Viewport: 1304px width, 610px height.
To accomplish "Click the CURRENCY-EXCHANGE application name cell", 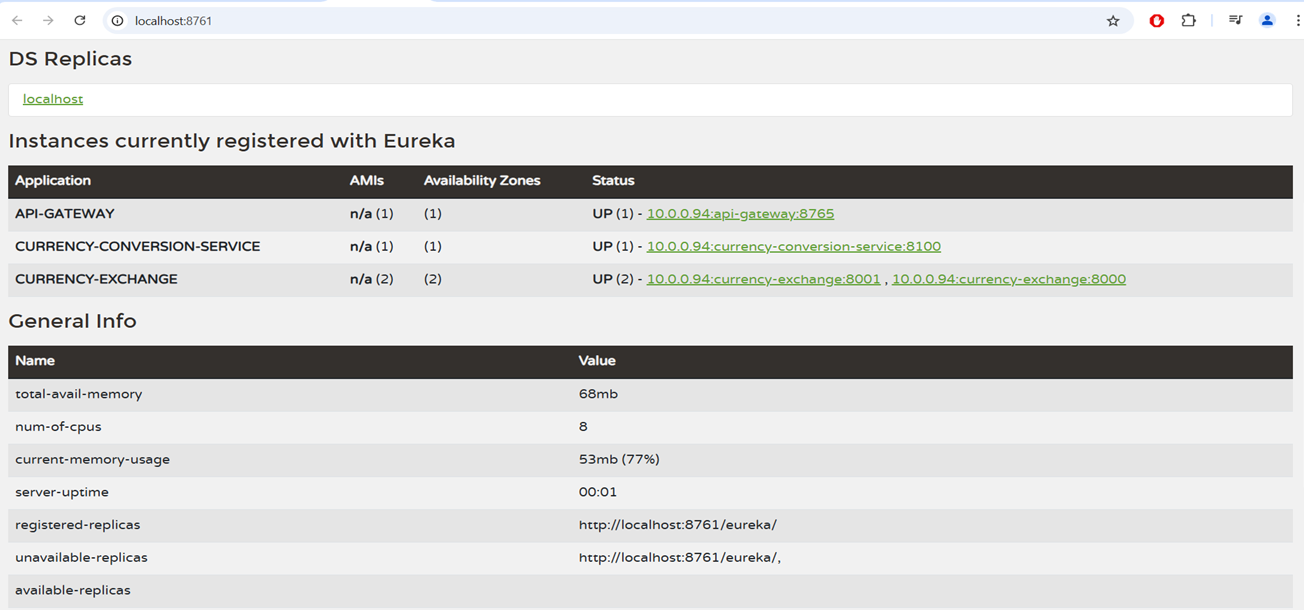I will pyautogui.click(x=96, y=280).
